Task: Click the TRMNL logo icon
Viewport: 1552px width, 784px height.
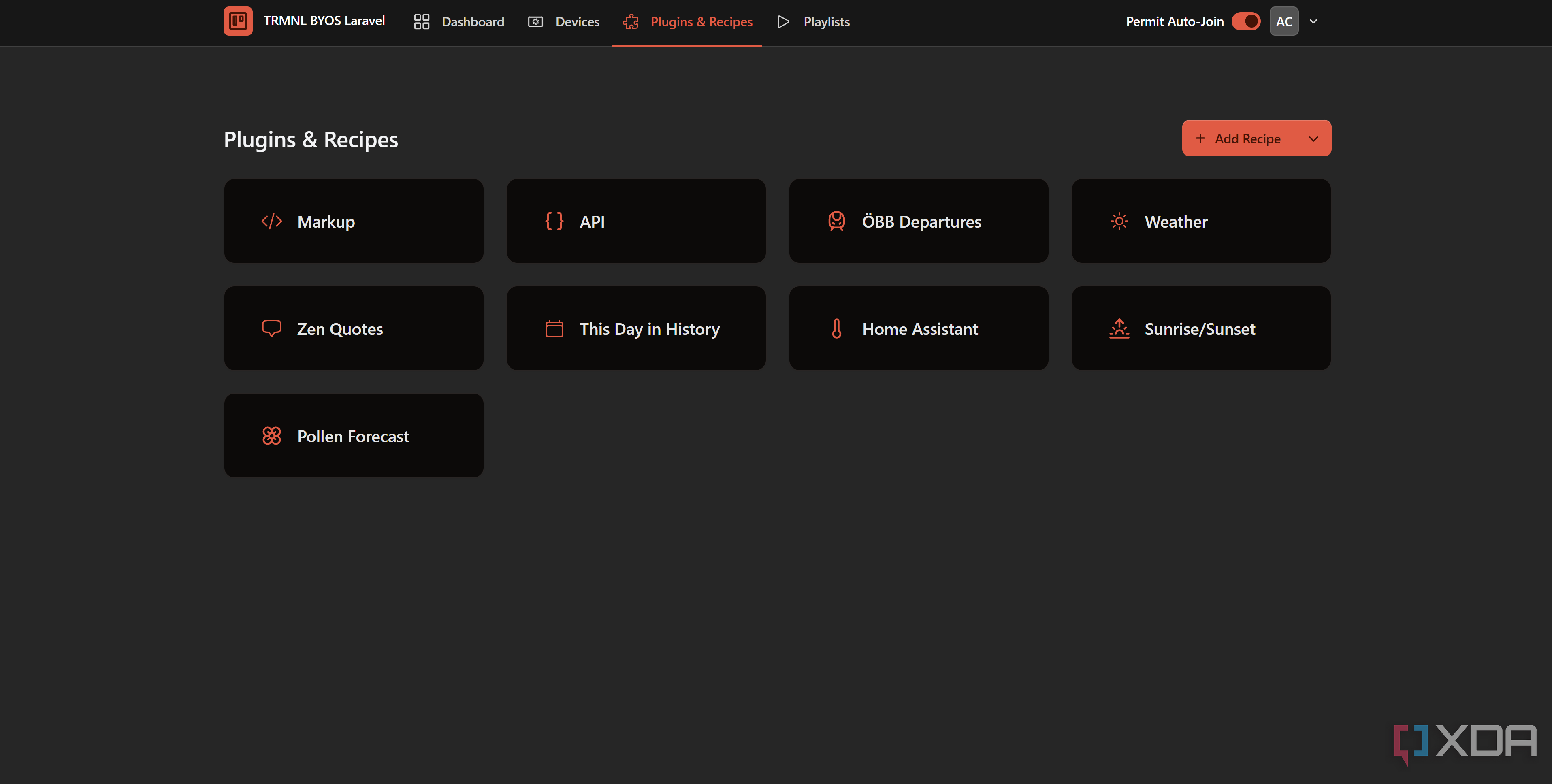Action: (238, 21)
